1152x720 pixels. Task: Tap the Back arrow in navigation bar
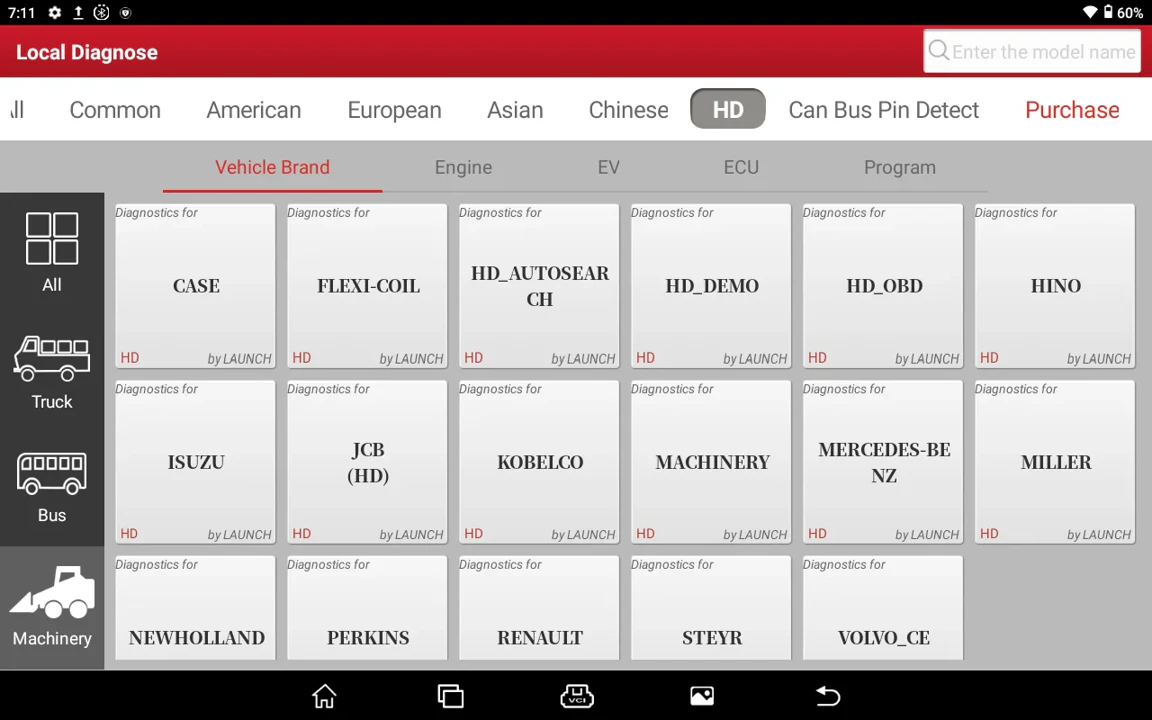tap(828, 695)
